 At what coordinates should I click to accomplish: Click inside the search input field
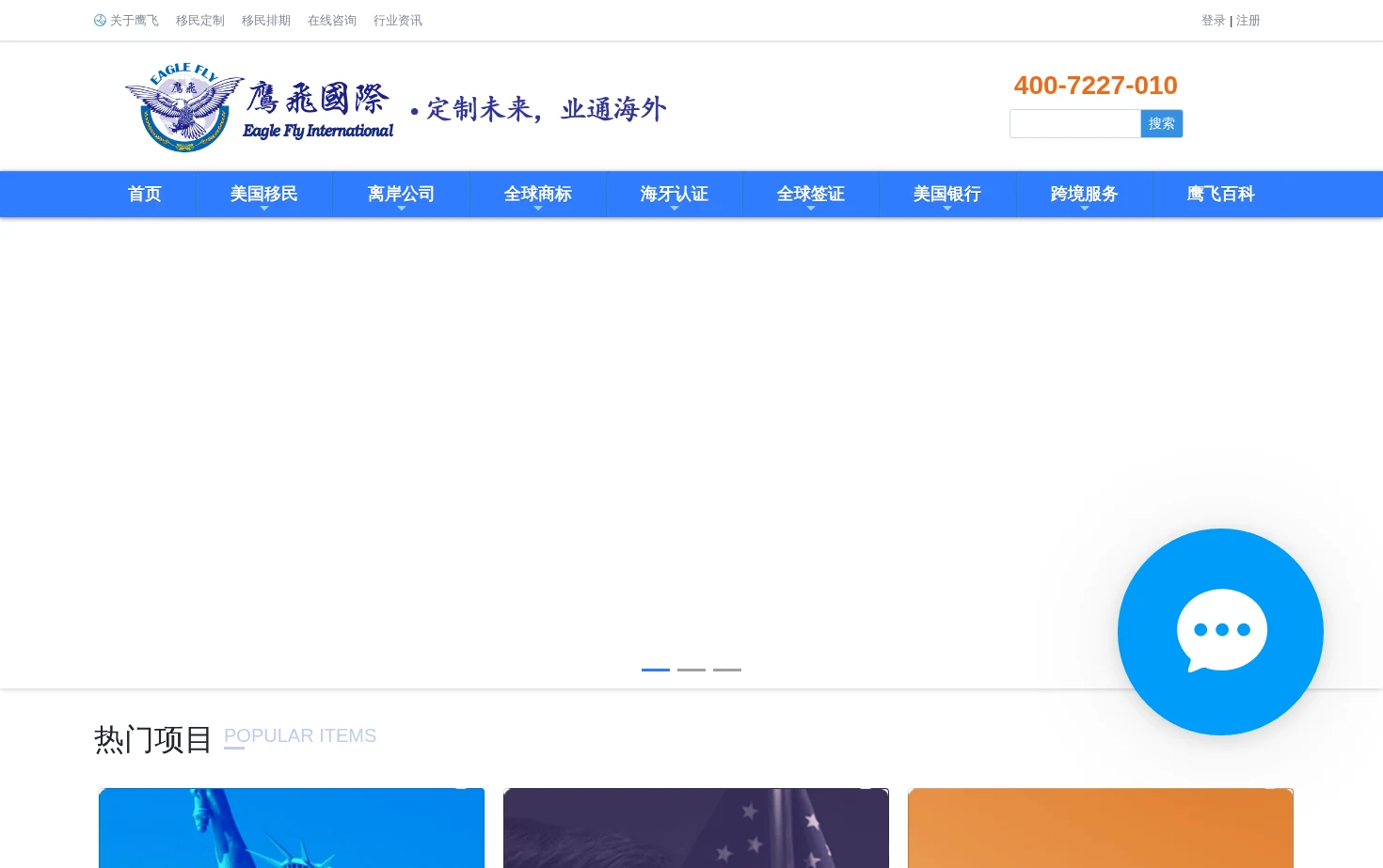pyautogui.click(x=1075, y=124)
